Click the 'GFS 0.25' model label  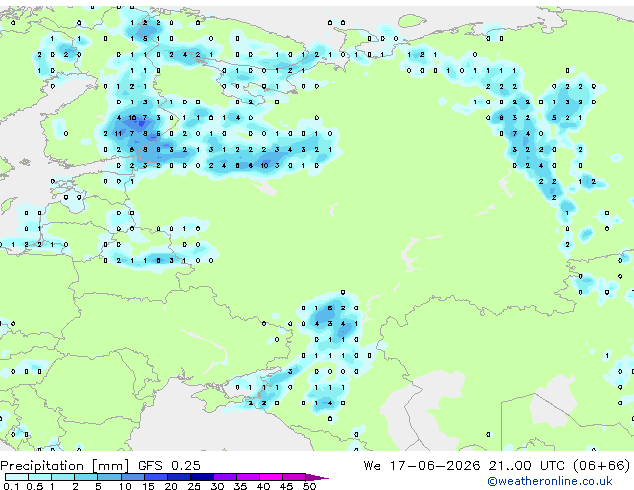[x=169, y=466]
